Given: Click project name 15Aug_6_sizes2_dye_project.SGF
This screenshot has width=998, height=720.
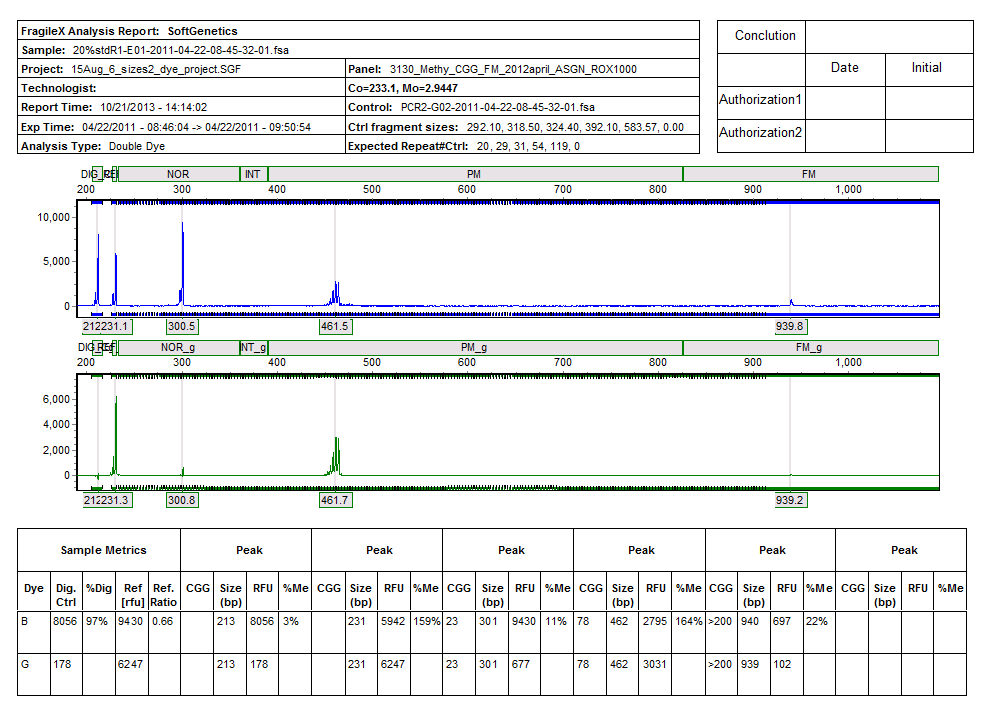Looking at the screenshot, I should point(156,69).
